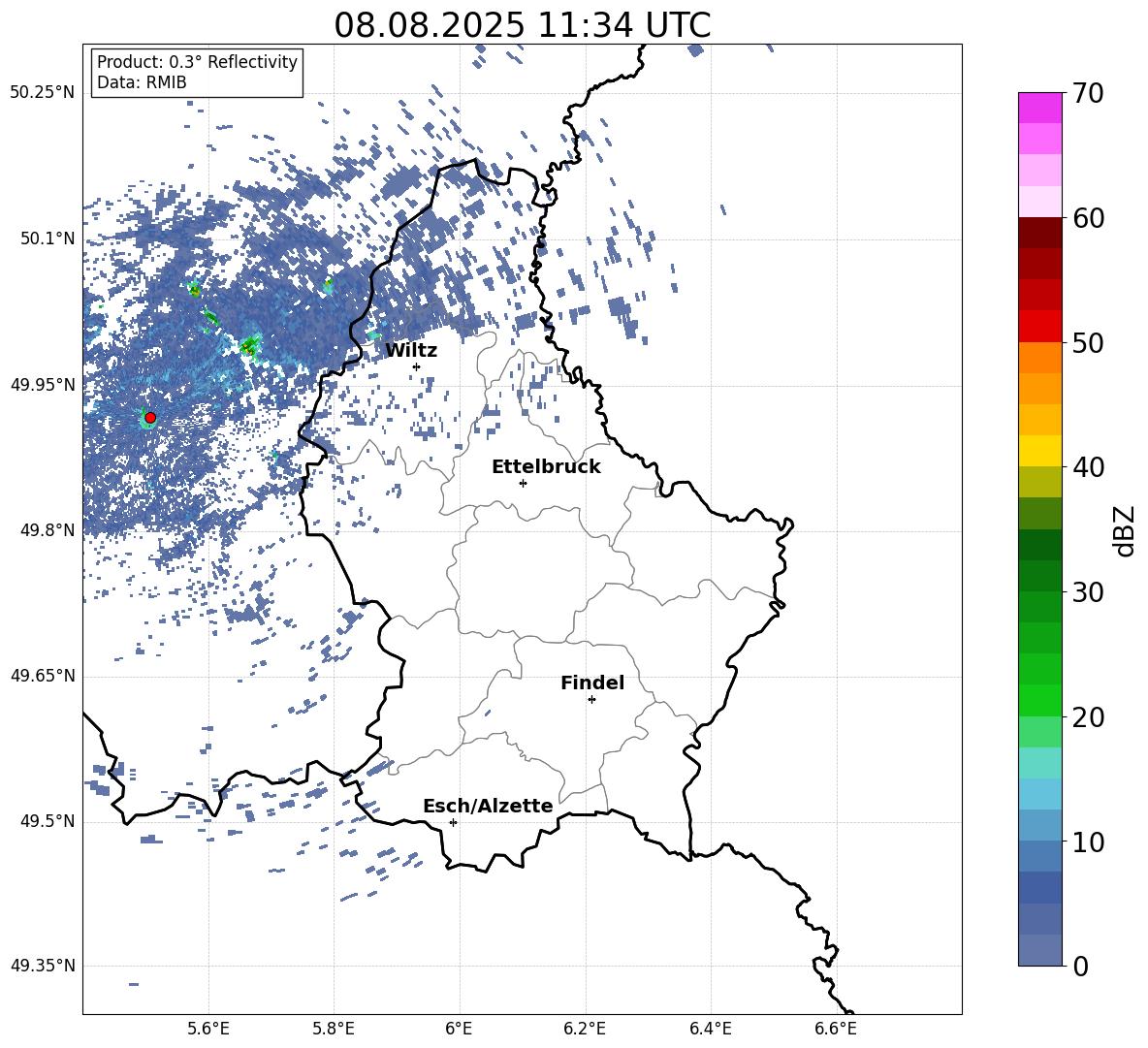This screenshot has width=1148, height=1048.
Task: Click the 0 tick on the colorbar
Action: (x=1080, y=966)
